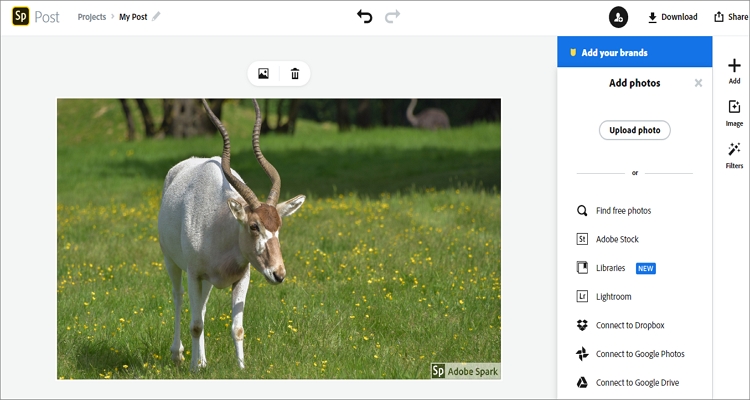Click the Upload photo button
750x400 pixels.
(x=634, y=130)
